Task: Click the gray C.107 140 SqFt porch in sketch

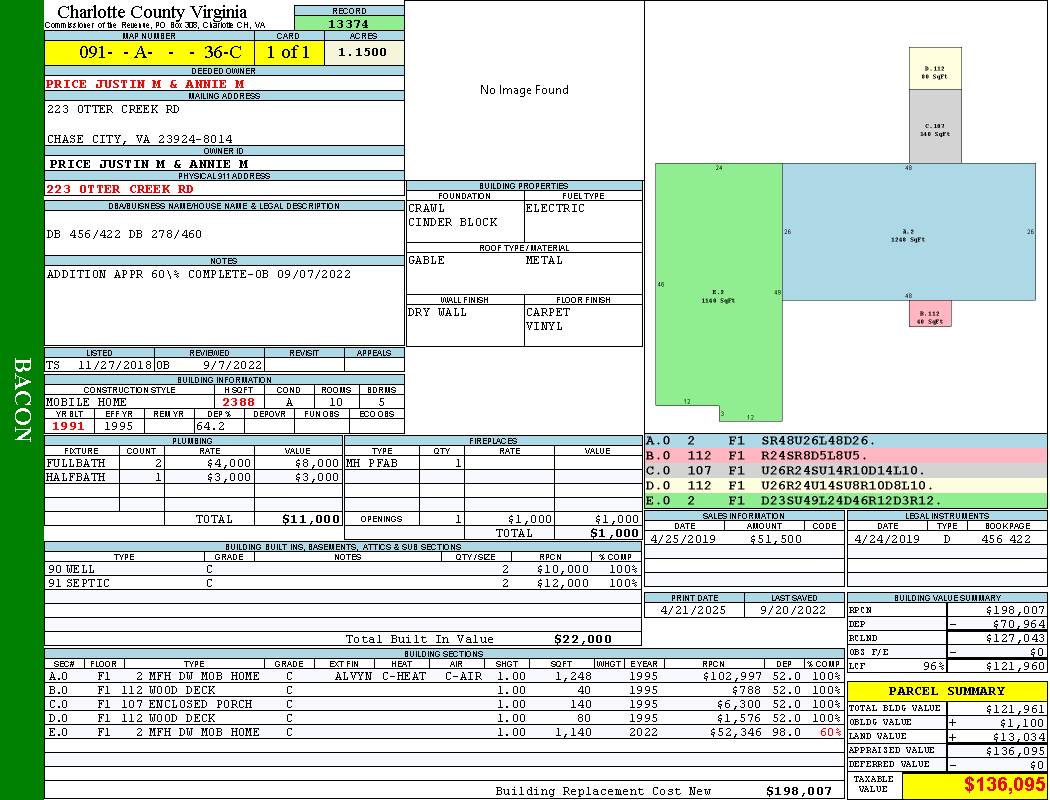Action: tap(935, 127)
